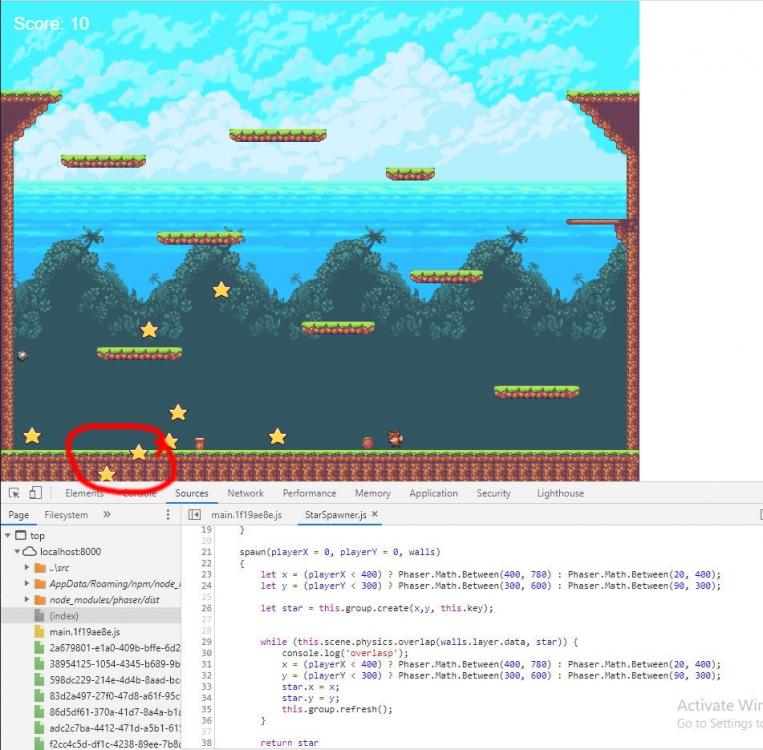Open file 83d2a497-27f0-47d8 in tree

(115, 696)
